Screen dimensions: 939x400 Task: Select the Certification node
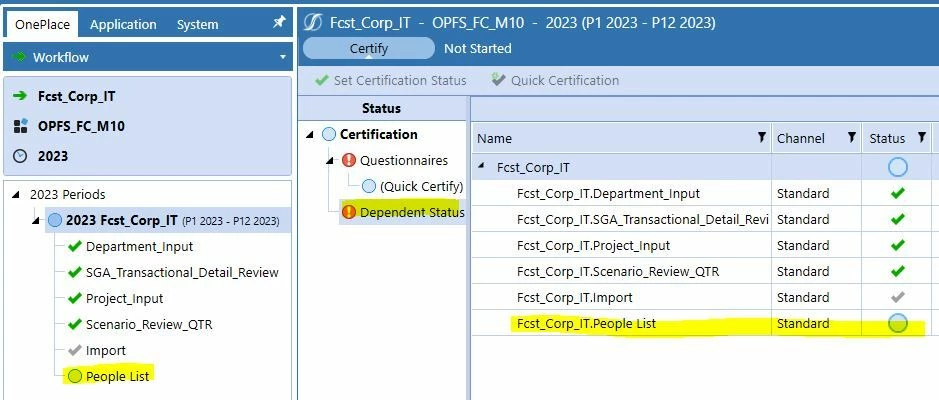(x=378, y=134)
